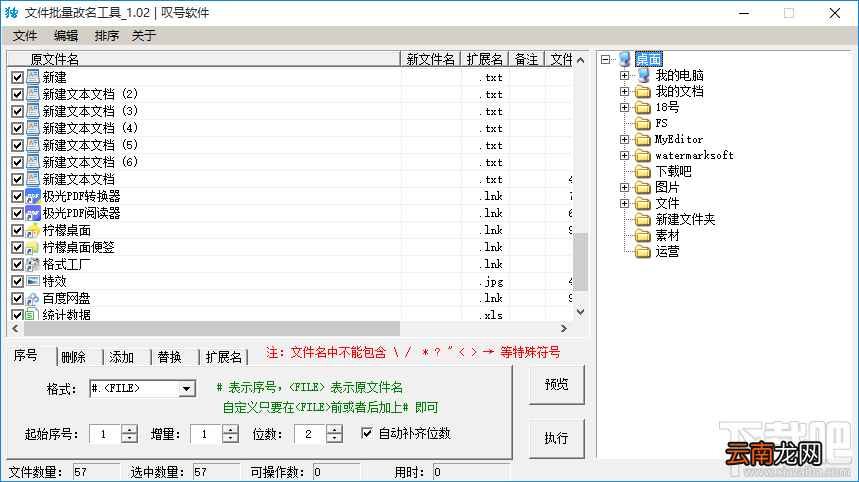Decrease the 位数 value with down arrow

tap(334, 439)
